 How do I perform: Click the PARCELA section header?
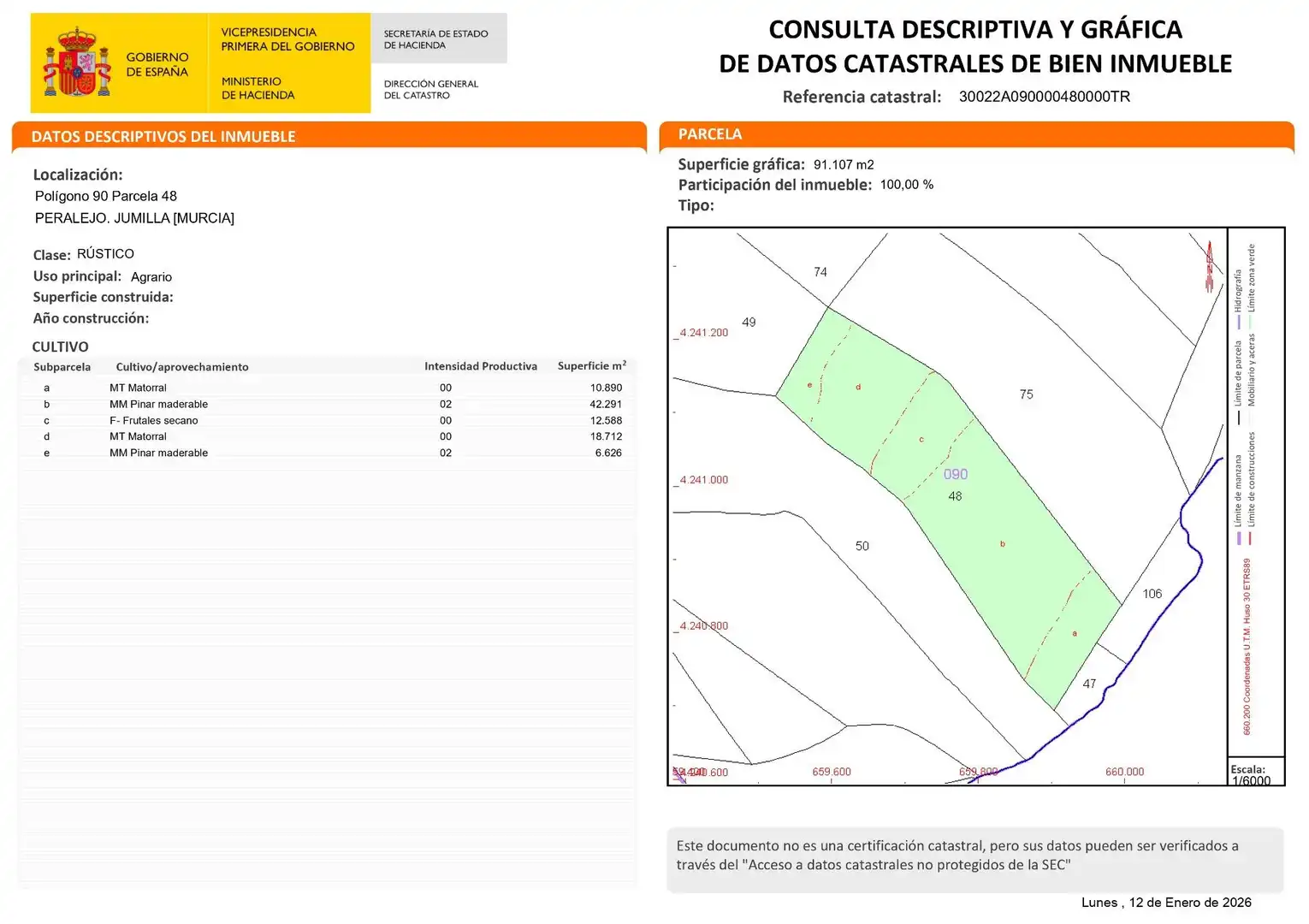coord(710,134)
